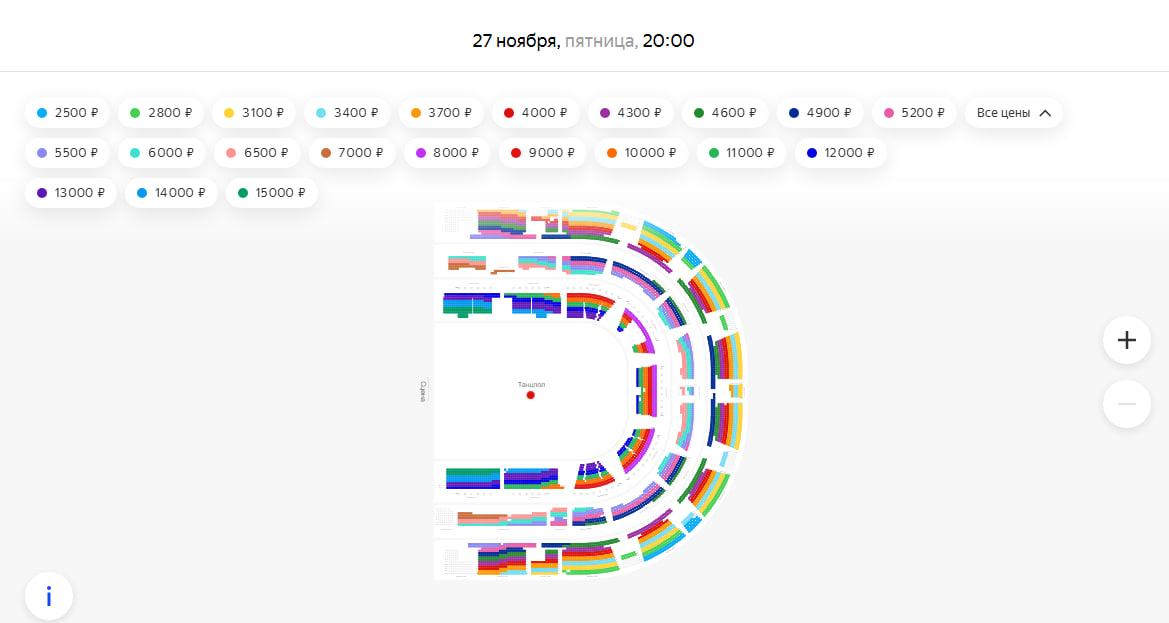Filter by 5500 ₽ tickets
The width and height of the screenshot is (1169, 623).
tap(68, 153)
